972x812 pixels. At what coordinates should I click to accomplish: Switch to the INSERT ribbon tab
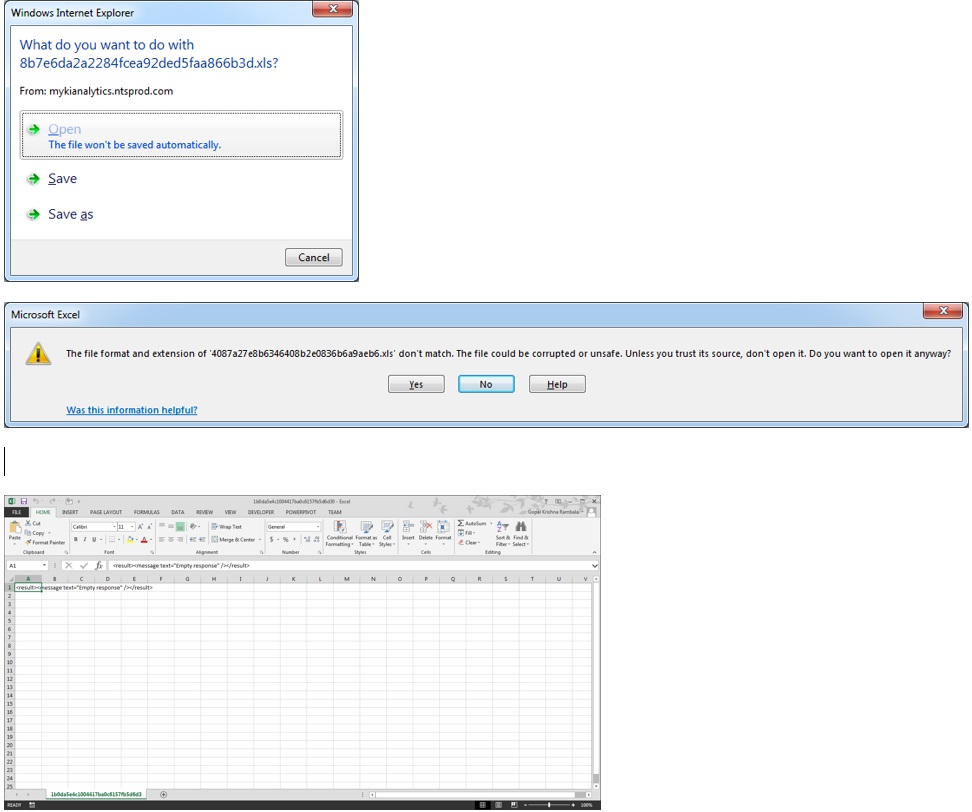click(x=70, y=512)
